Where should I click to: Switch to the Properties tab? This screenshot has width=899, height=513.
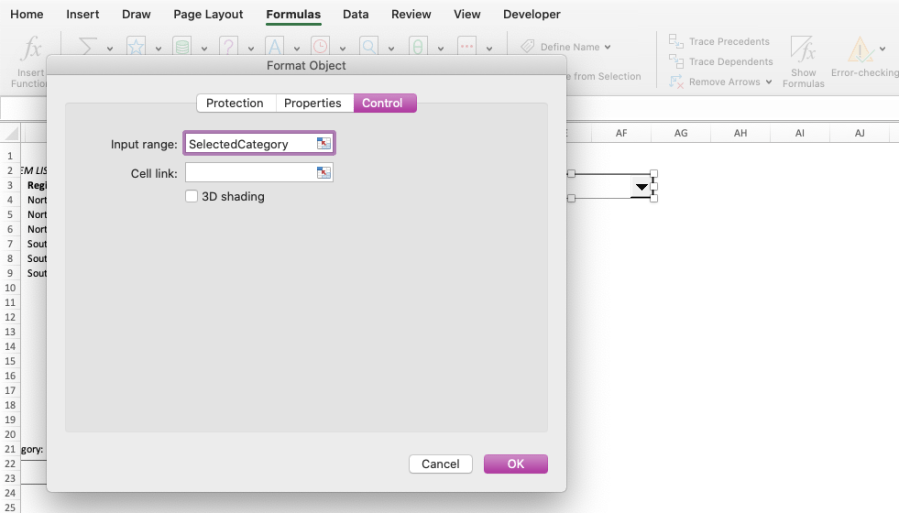click(312, 103)
